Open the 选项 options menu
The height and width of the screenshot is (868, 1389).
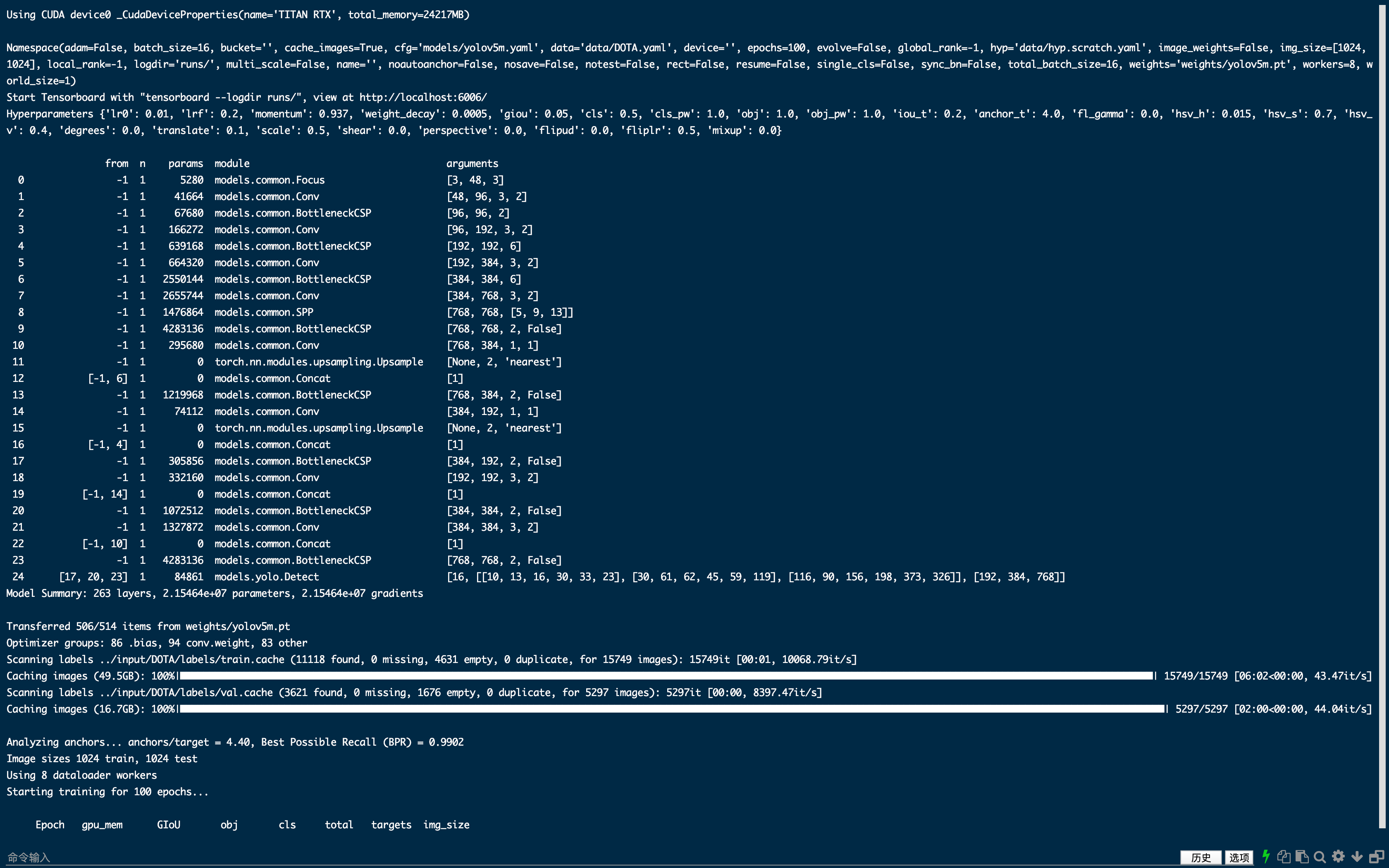click(1239, 857)
